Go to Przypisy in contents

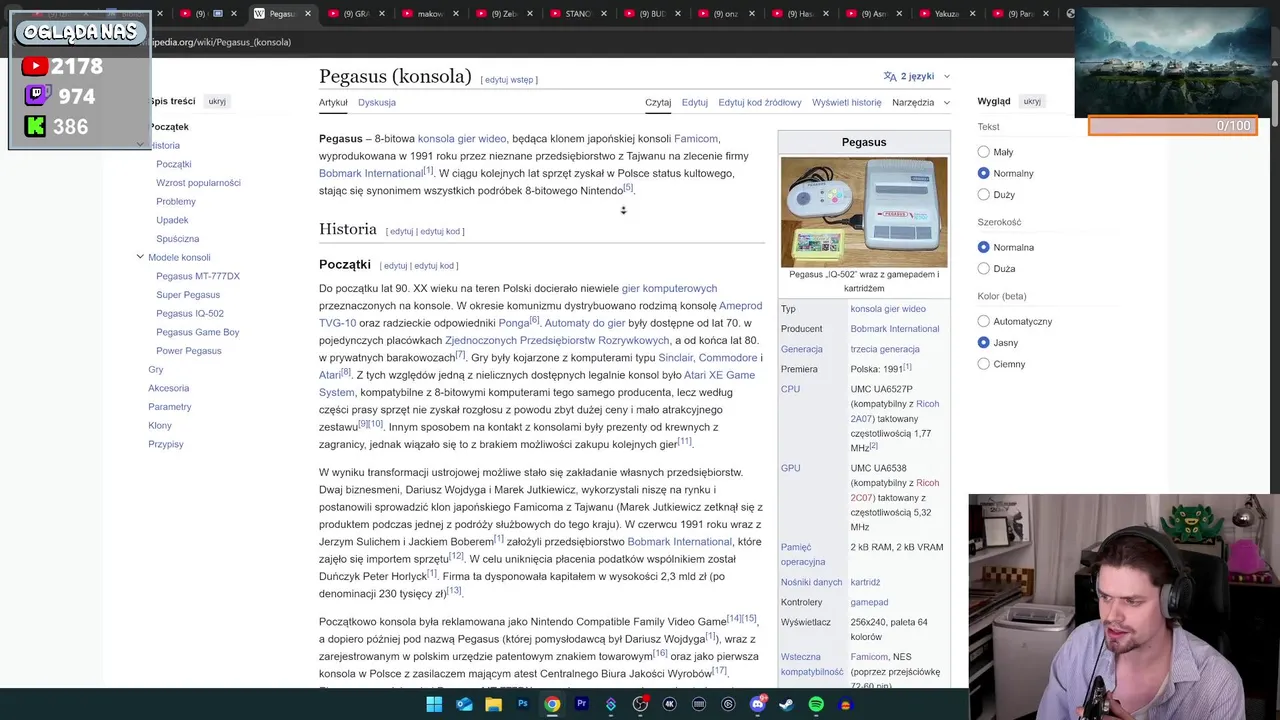point(166,444)
